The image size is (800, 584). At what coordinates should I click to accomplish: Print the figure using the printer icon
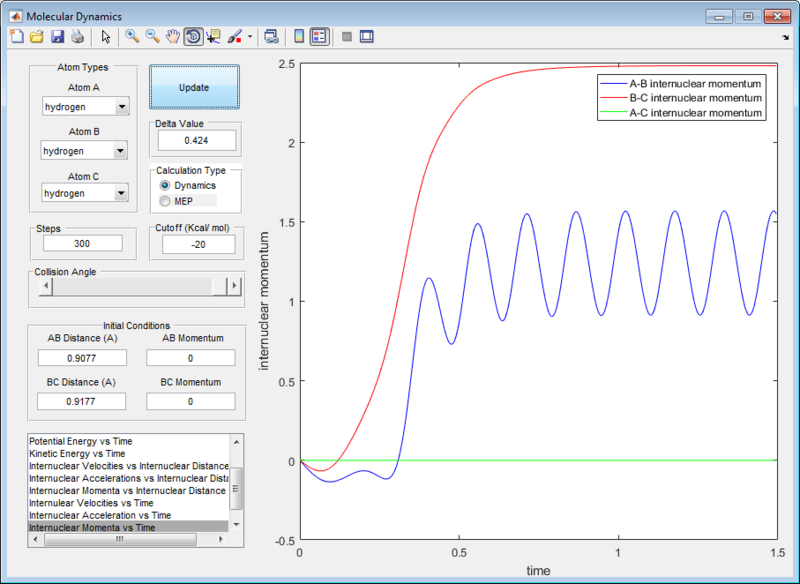click(x=77, y=36)
